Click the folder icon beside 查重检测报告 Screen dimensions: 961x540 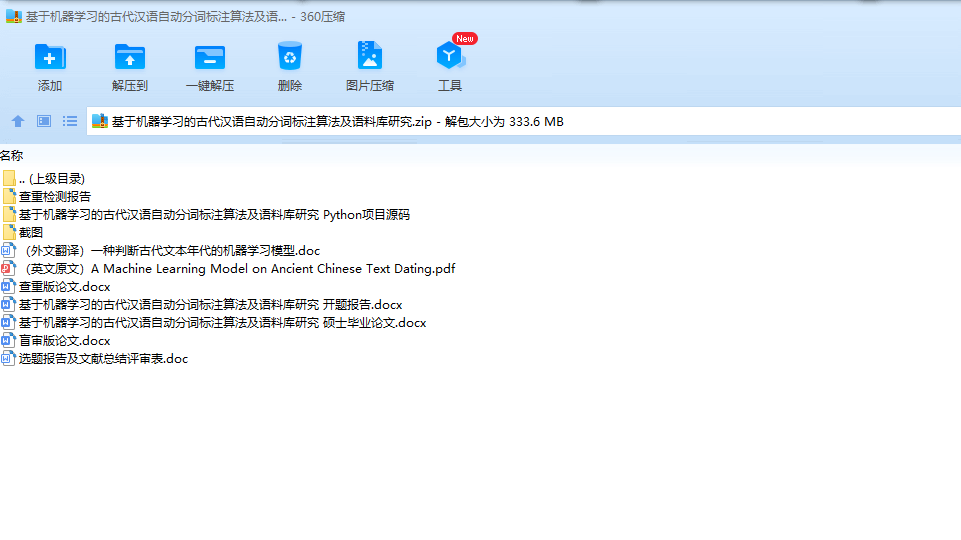[9, 196]
